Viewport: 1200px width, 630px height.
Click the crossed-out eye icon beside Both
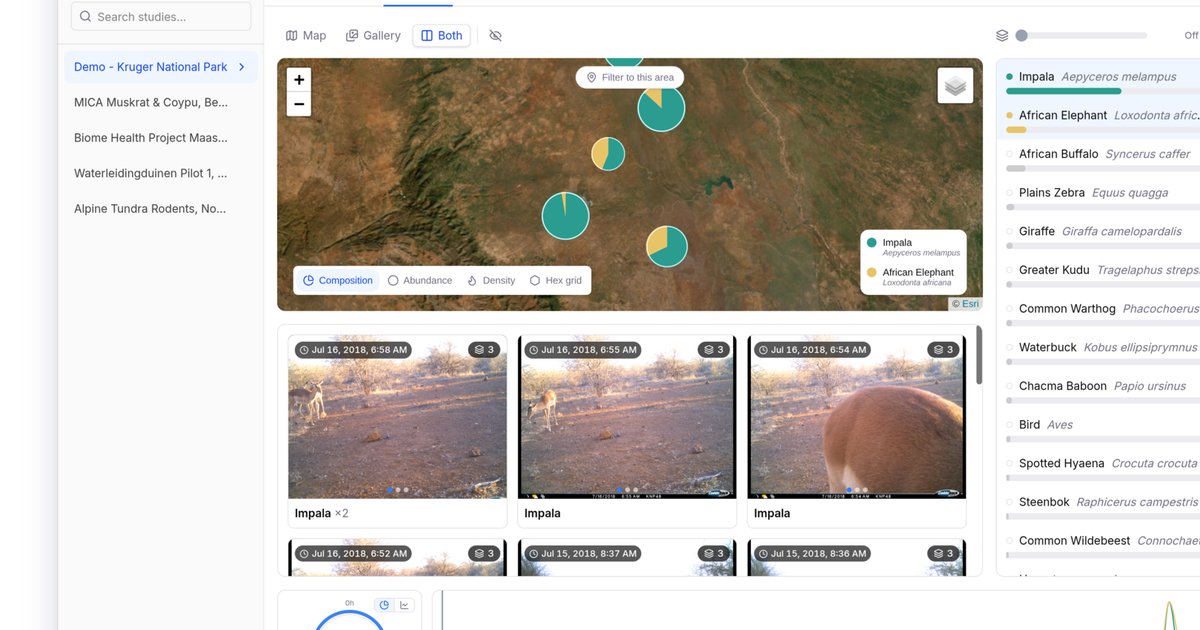(x=495, y=36)
